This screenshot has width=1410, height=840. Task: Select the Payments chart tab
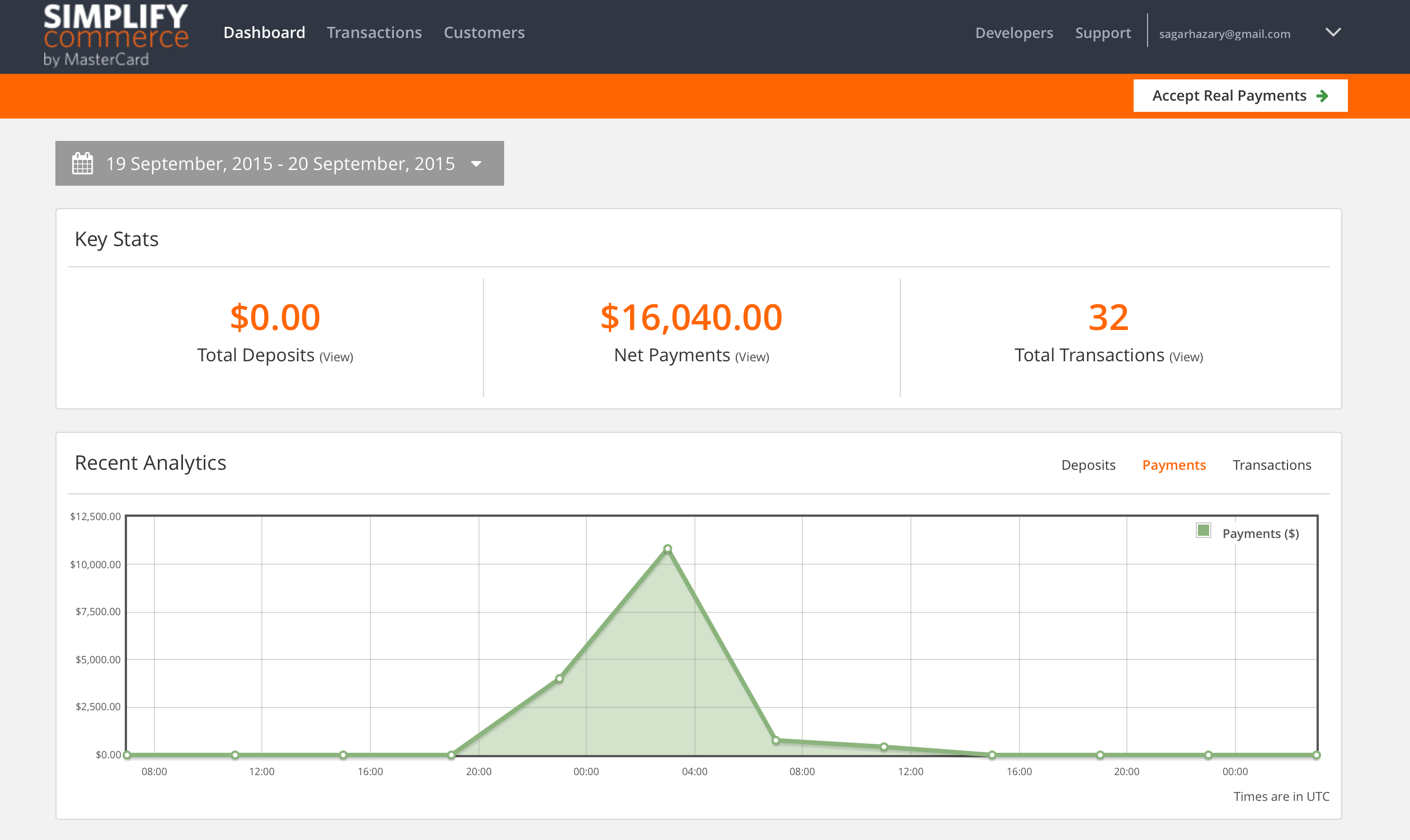pyautogui.click(x=1173, y=465)
